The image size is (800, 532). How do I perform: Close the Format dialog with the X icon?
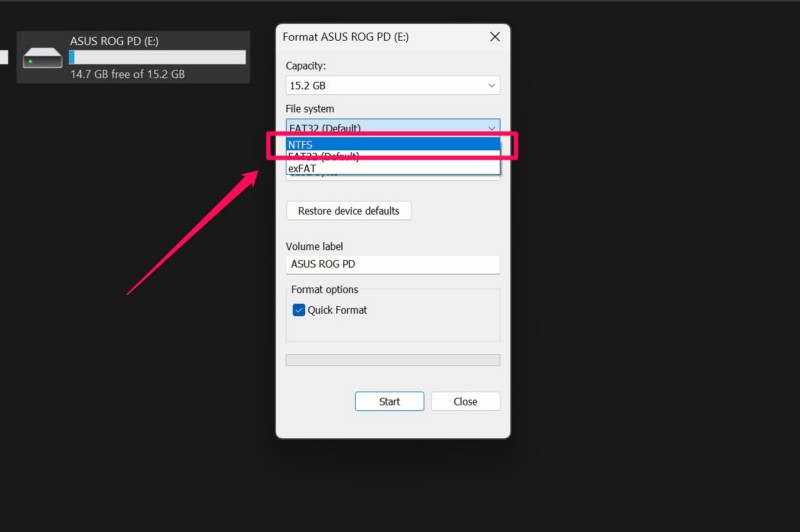(x=494, y=37)
